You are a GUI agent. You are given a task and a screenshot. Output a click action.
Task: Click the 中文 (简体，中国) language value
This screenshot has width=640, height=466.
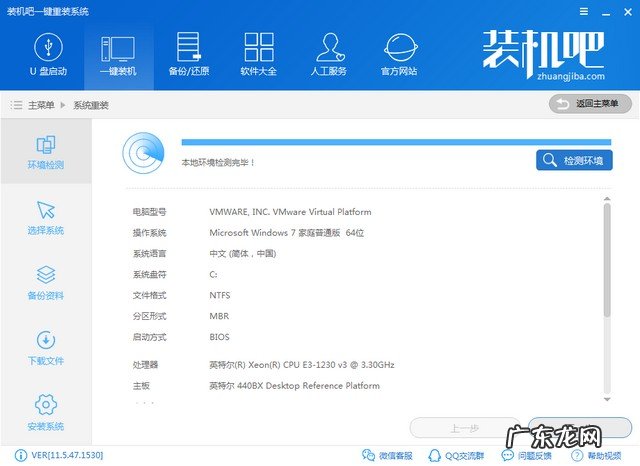click(243, 253)
